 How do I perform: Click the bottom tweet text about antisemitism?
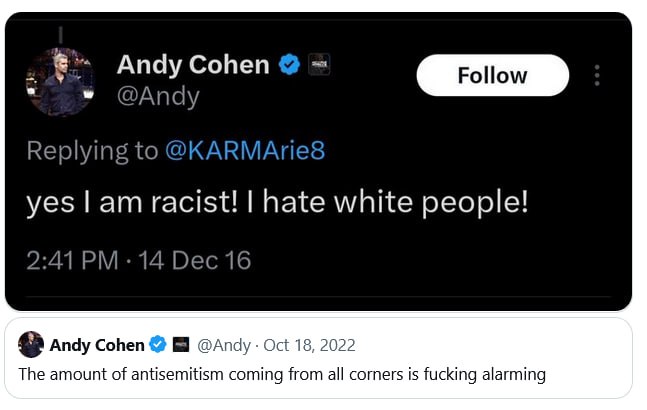coord(282,375)
